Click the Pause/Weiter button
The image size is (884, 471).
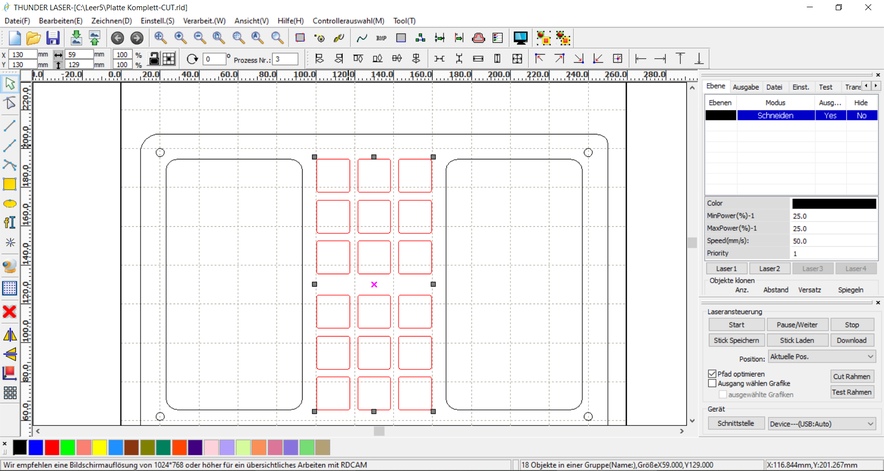[x=797, y=325]
